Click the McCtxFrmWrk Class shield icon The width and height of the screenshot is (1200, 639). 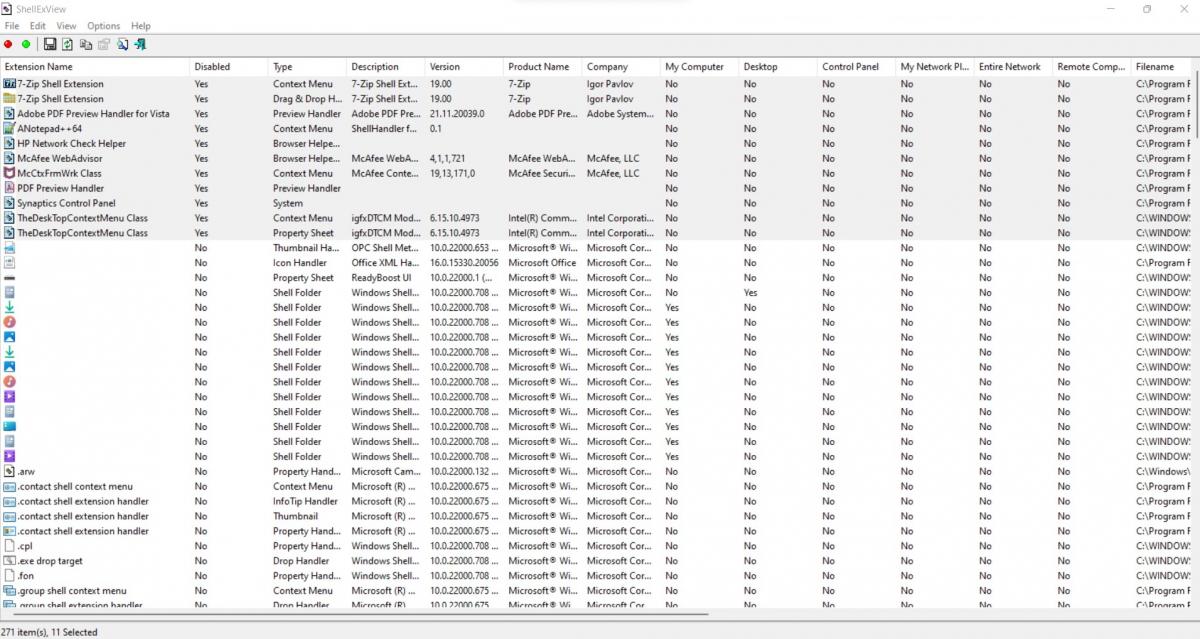tap(10, 173)
